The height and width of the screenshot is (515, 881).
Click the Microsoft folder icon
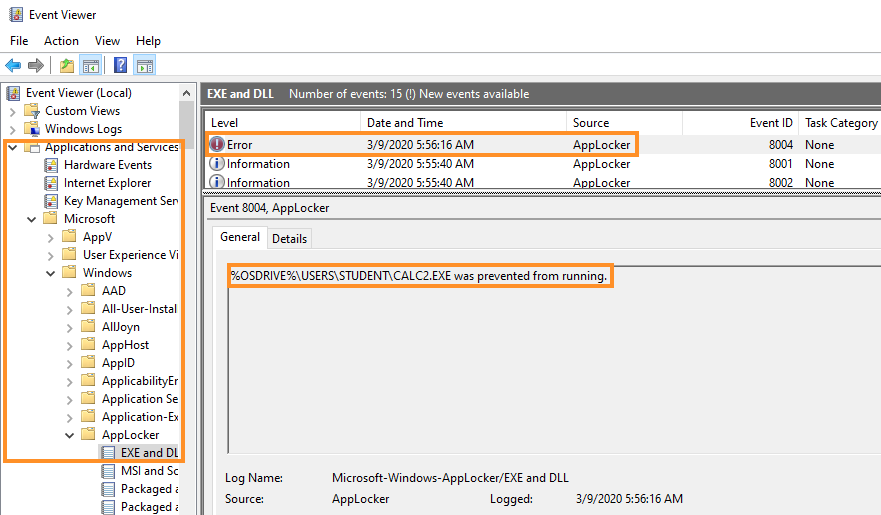[x=51, y=218]
